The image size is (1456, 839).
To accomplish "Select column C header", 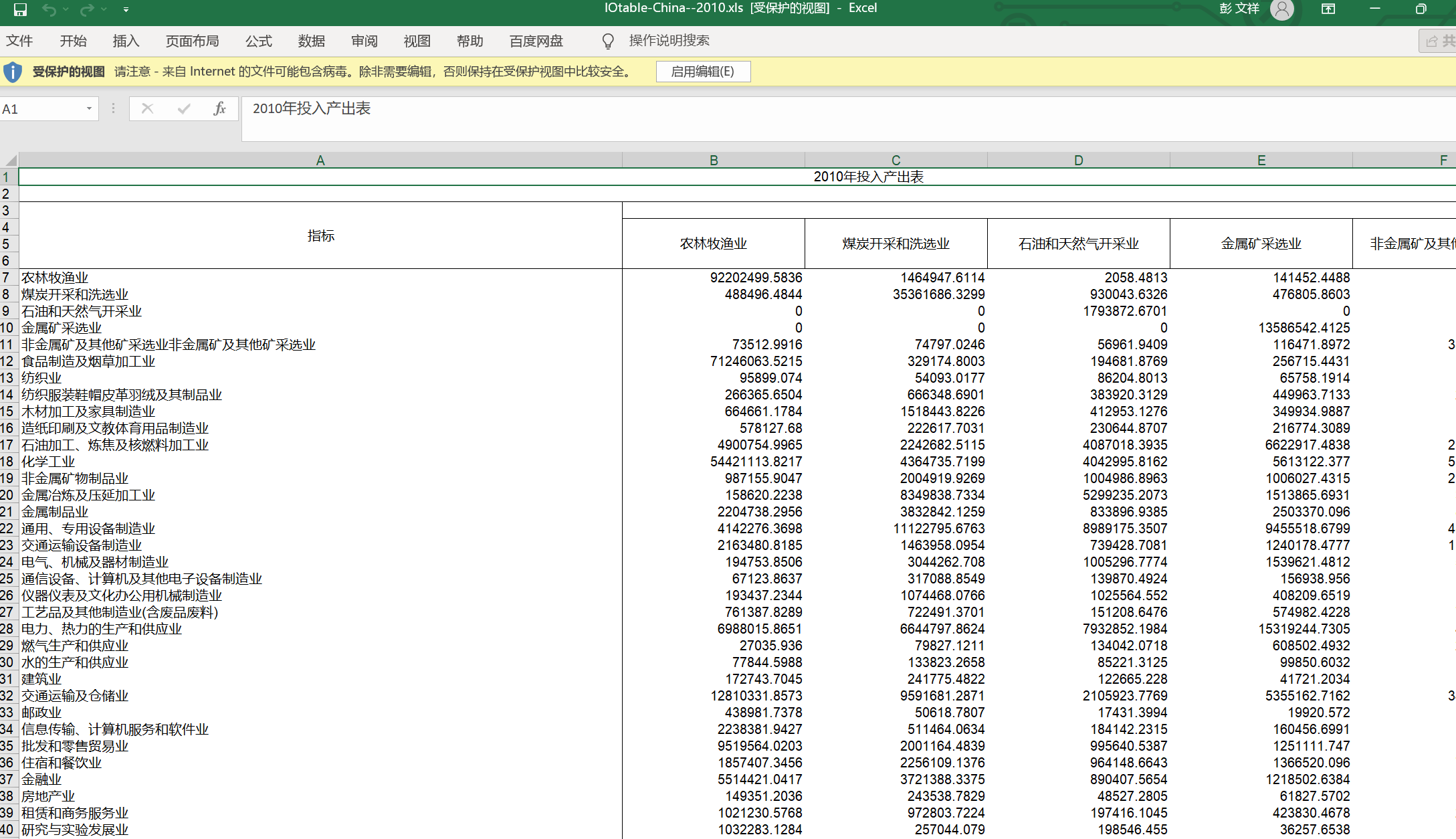I will click(896, 160).
